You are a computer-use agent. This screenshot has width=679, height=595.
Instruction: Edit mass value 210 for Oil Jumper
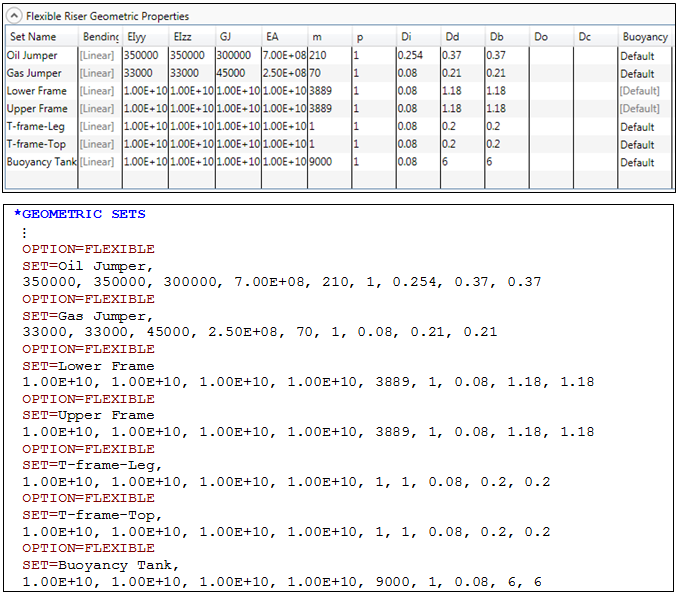point(330,55)
